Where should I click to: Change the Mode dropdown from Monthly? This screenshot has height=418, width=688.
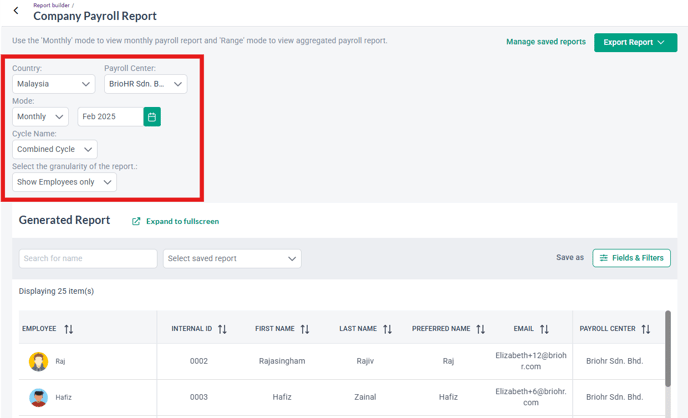pos(40,117)
